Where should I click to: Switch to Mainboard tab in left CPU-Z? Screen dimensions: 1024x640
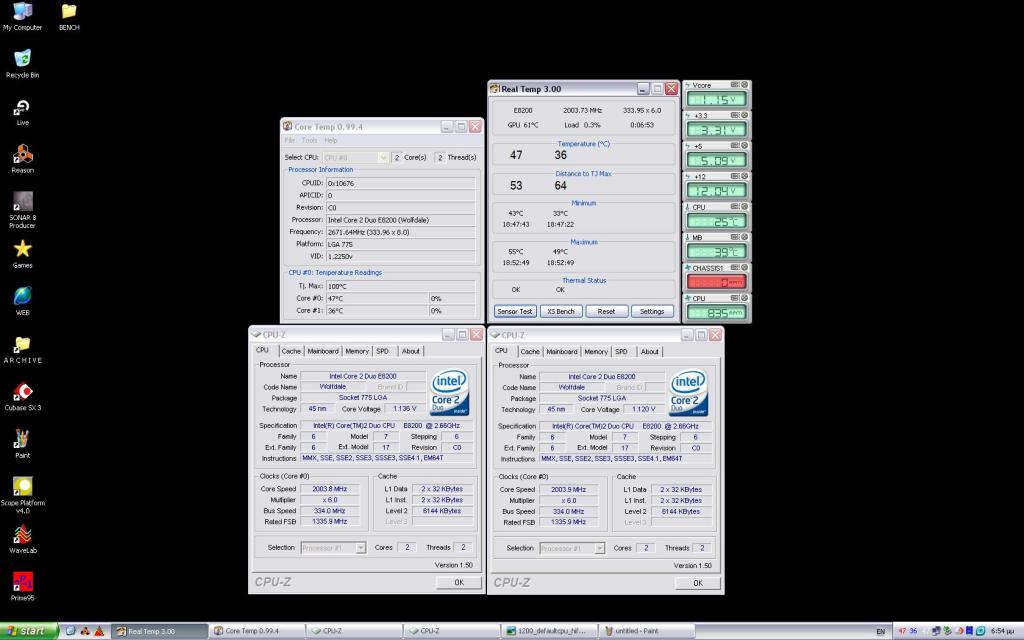tap(323, 351)
